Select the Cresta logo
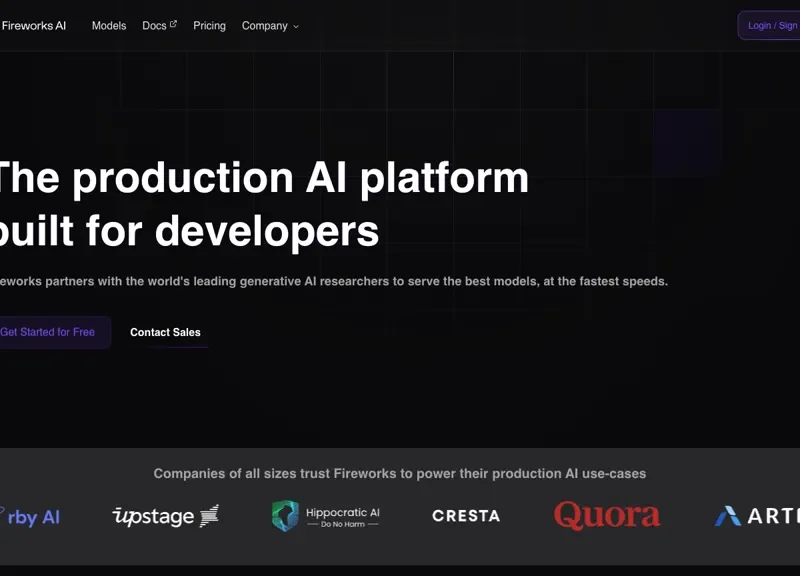This screenshot has width=800, height=576. click(466, 516)
